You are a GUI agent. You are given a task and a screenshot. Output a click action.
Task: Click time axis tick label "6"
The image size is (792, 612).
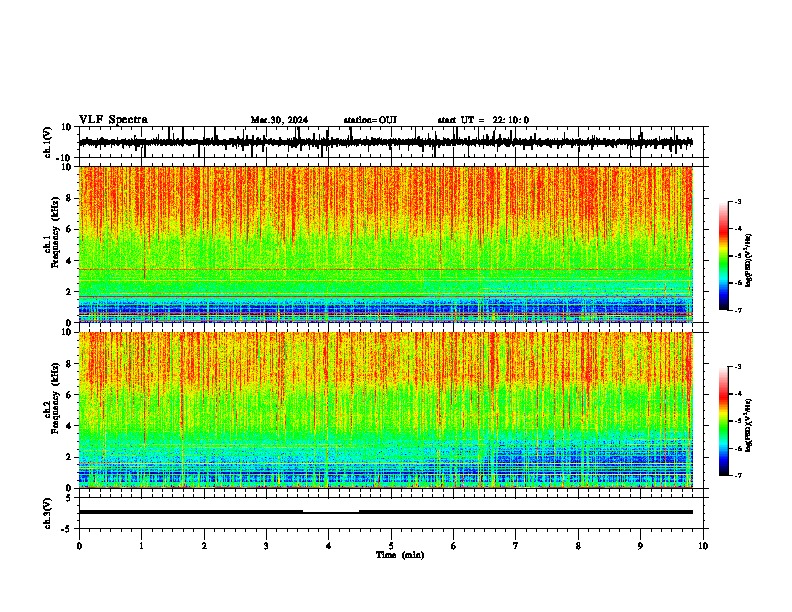tap(454, 546)
